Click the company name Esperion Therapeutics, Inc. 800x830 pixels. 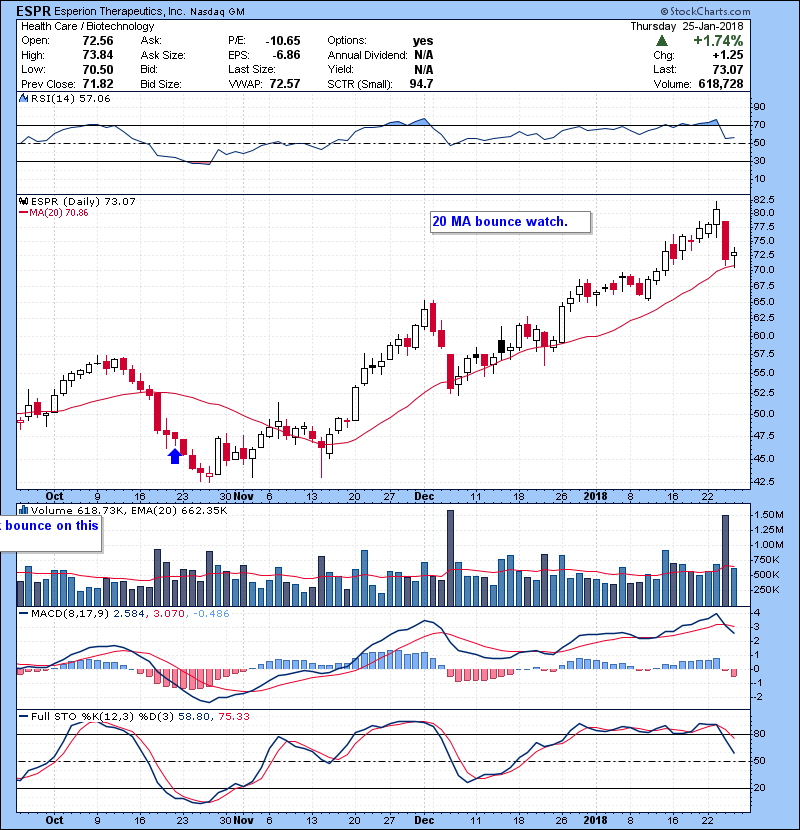(119, 12)
